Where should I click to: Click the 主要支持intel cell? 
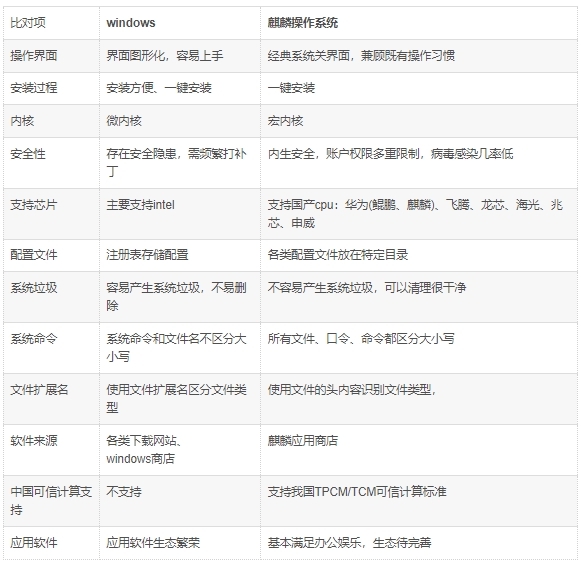click(x=180, y=214)
